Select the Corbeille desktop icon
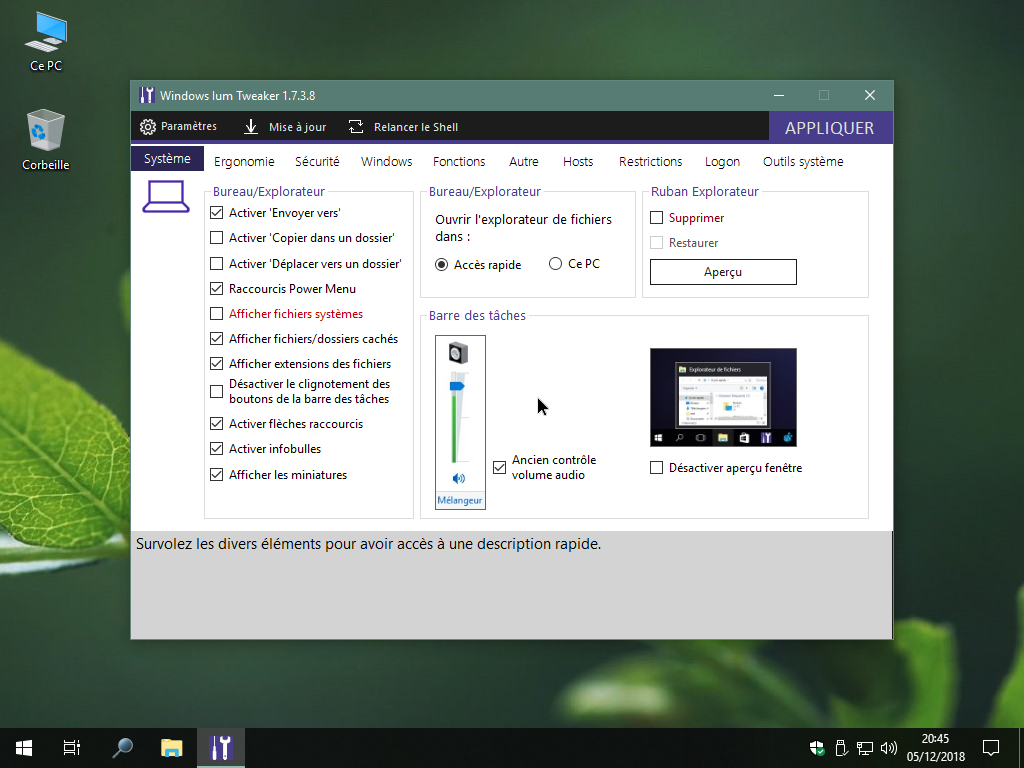Viewport: 1024px width, 768px height. (46, 140)
